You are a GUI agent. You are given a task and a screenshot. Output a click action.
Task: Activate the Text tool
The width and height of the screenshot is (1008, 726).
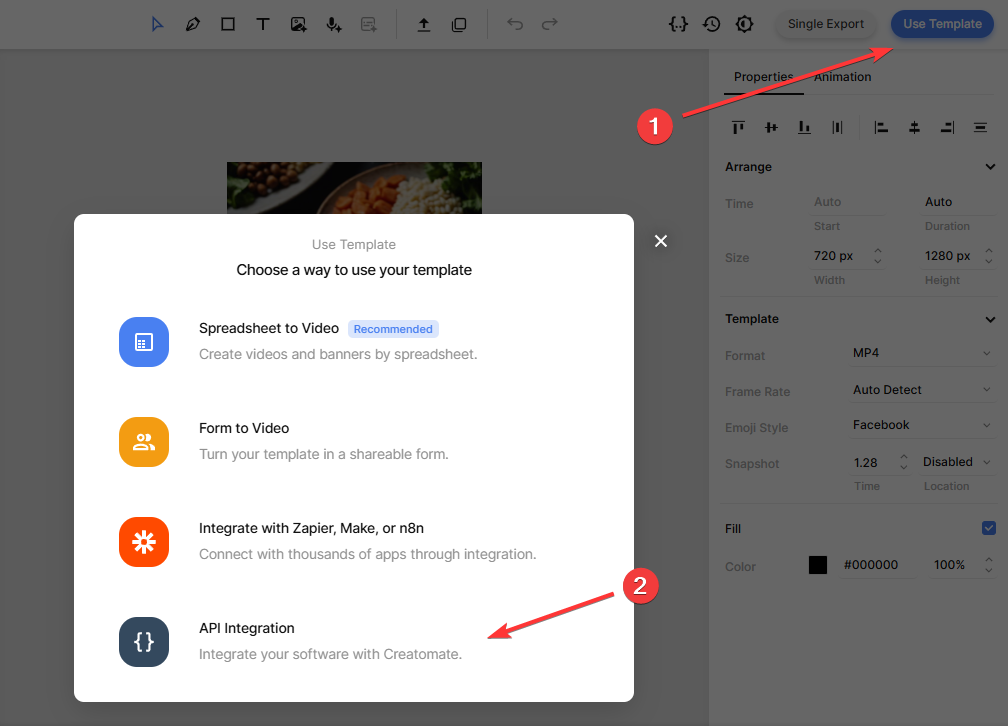(263, 24)
